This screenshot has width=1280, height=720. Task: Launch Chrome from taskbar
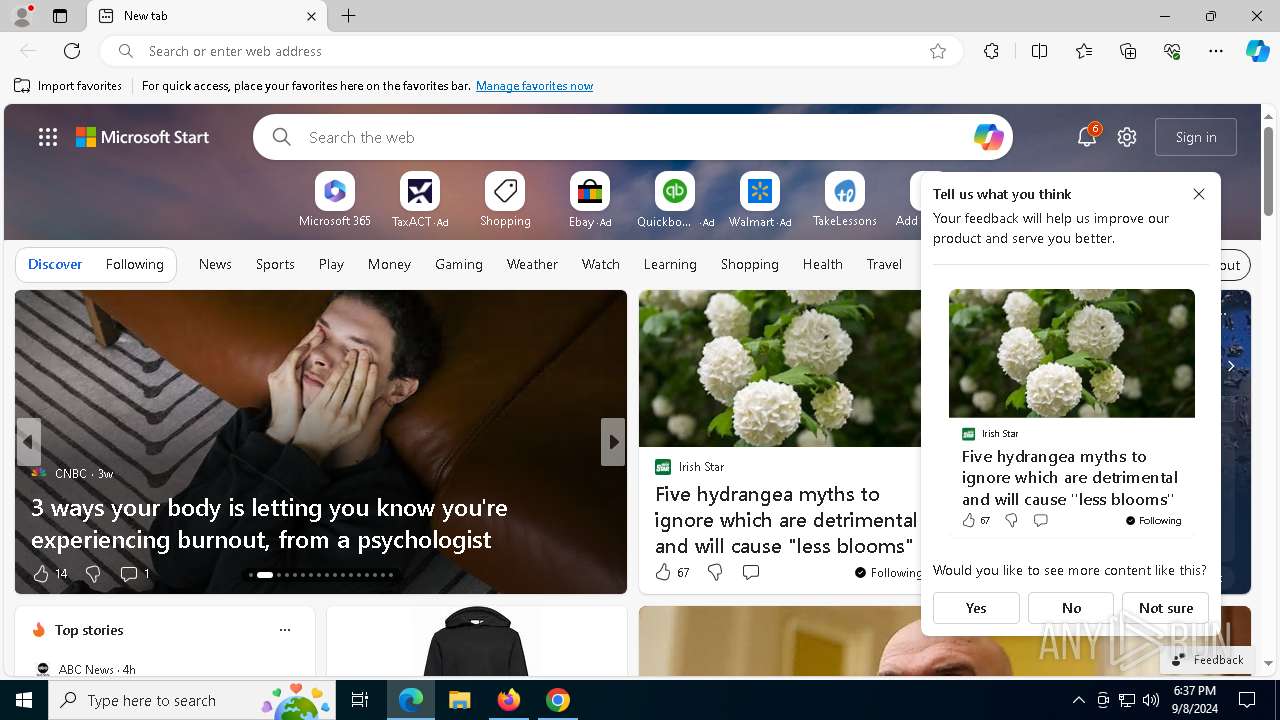tap(558, 700)
